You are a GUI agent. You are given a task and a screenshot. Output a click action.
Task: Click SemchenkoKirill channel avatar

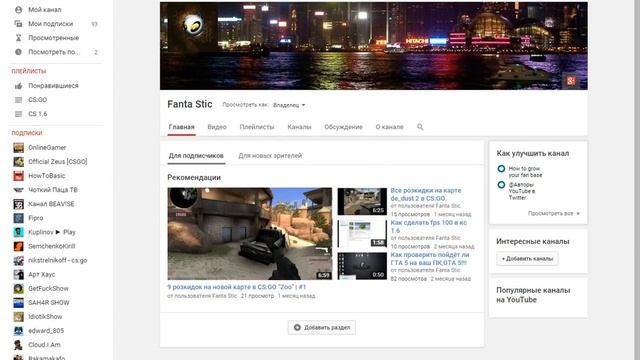18,246
